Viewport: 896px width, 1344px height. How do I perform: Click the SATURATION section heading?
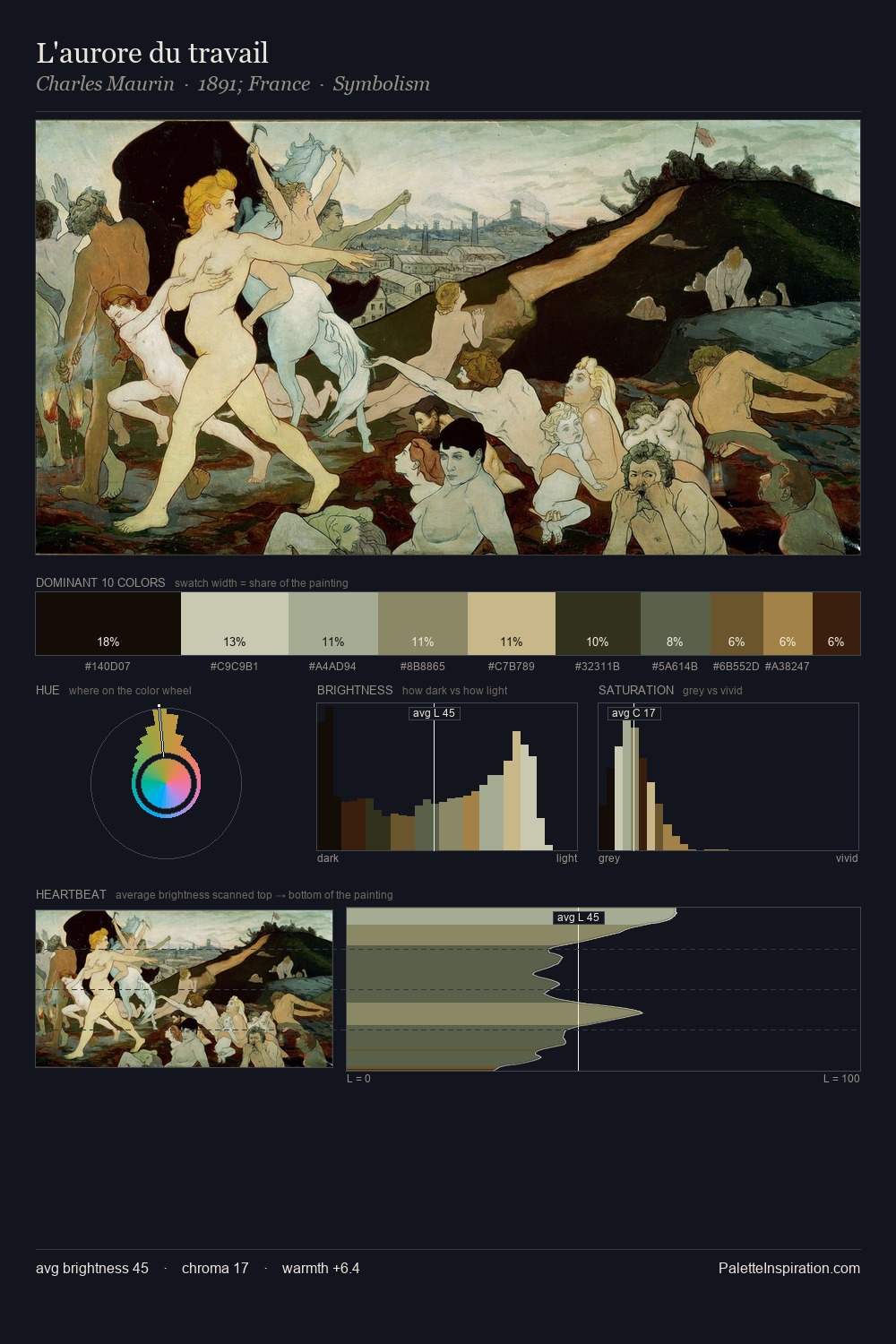636,690
